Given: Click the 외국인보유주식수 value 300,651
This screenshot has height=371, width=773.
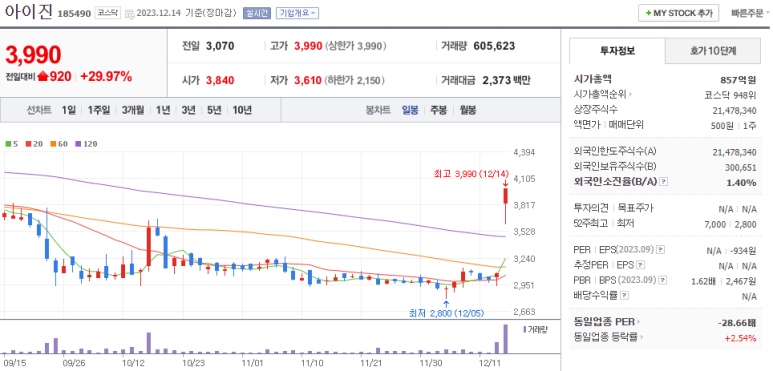Looking at the screenshot, I should point(740,168).
